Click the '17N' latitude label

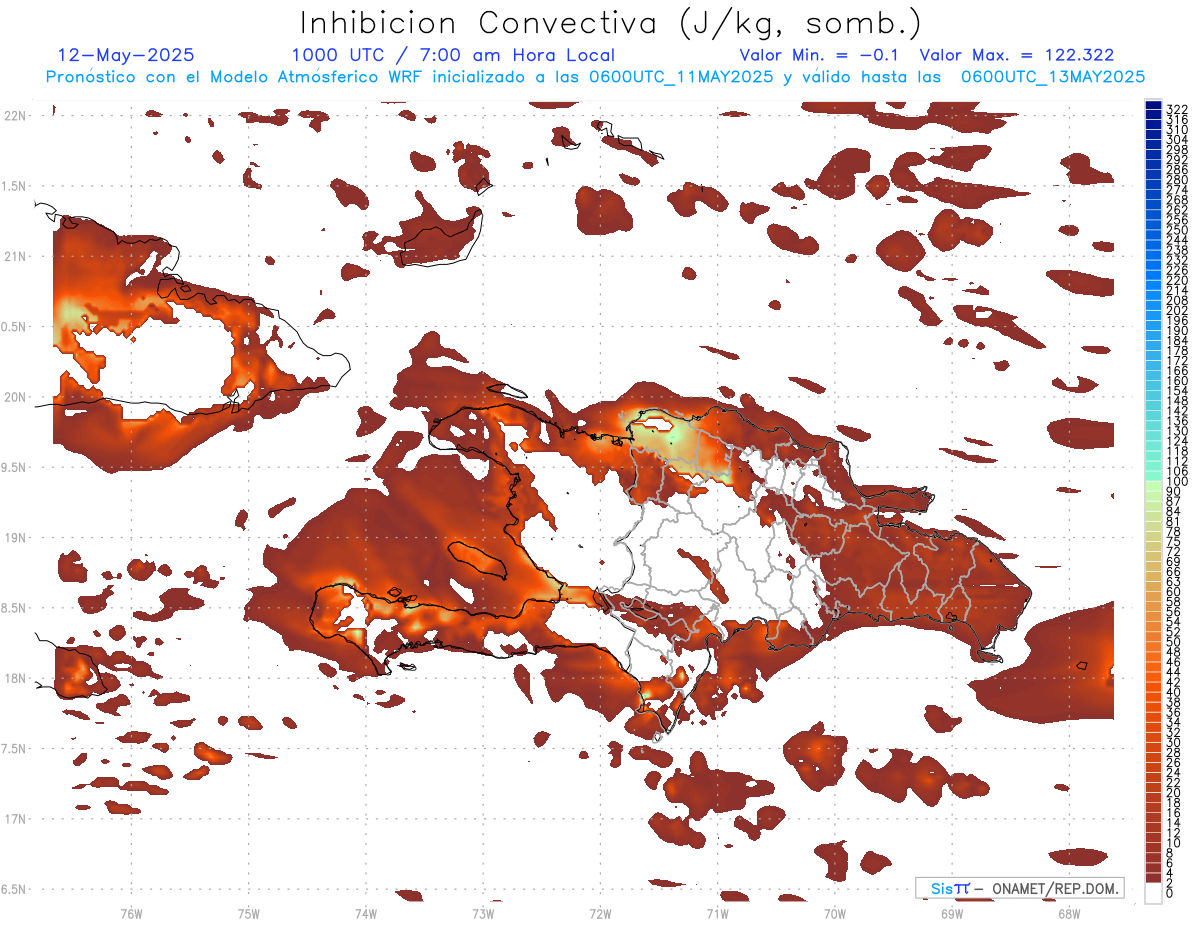(x=16, y=819)
